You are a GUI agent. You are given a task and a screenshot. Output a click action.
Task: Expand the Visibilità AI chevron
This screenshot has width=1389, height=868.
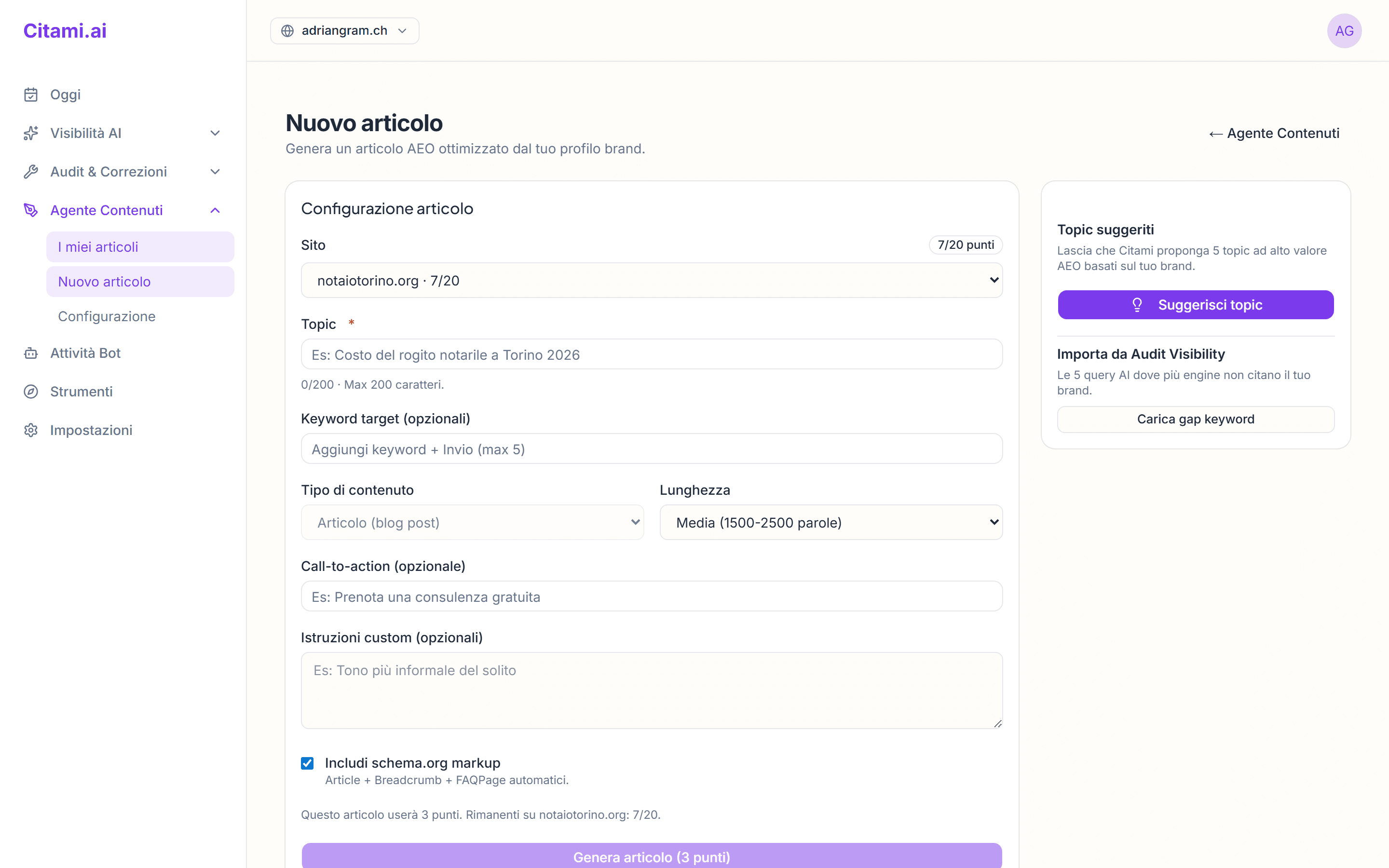(215, 133)
